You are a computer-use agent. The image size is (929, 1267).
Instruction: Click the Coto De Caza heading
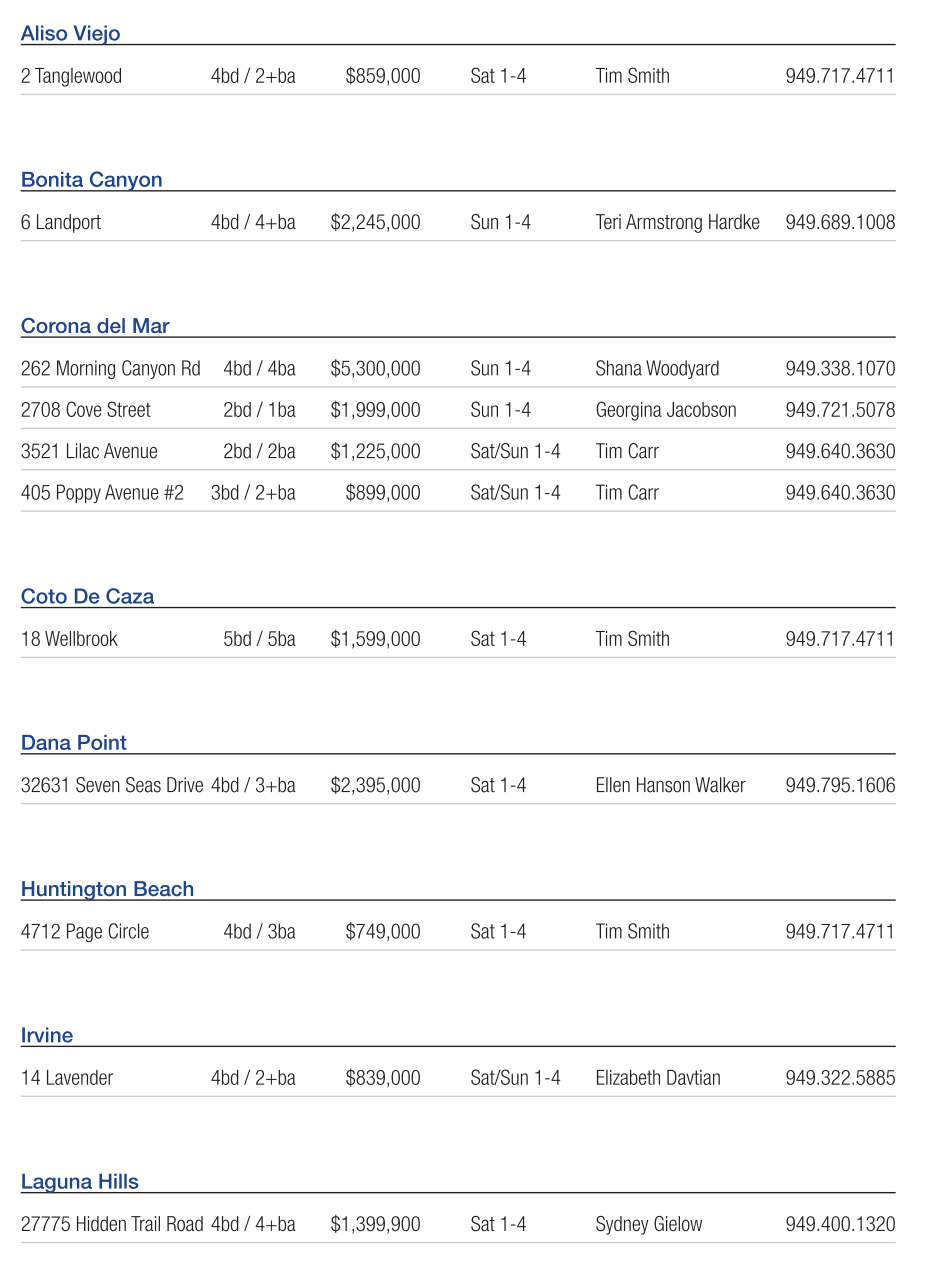pos(87,597)
